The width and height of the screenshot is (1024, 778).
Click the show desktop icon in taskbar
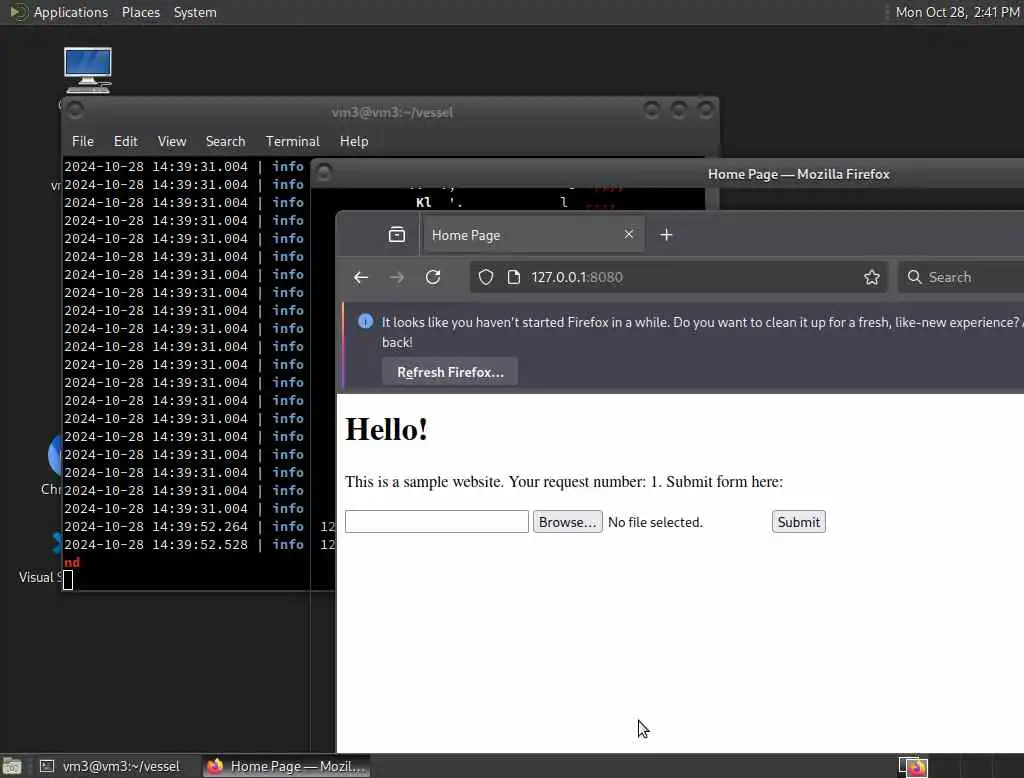click(12, 766)
